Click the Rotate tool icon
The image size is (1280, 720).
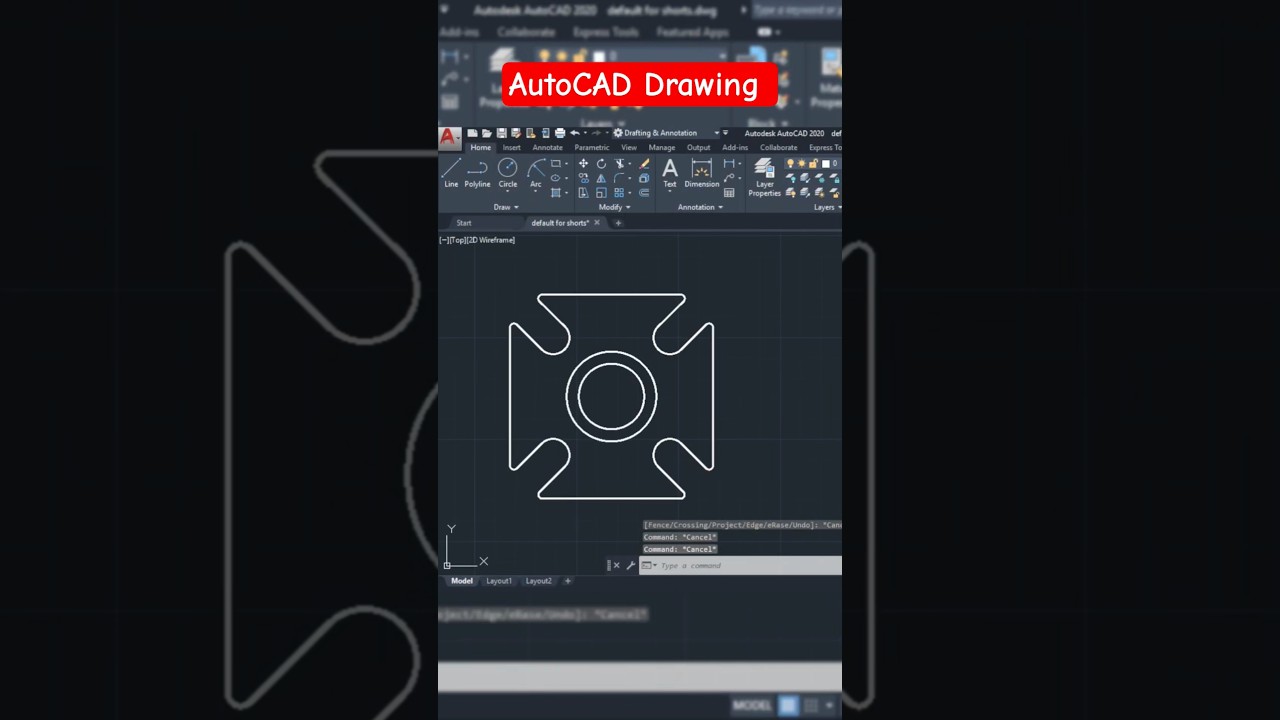[601, 163]
